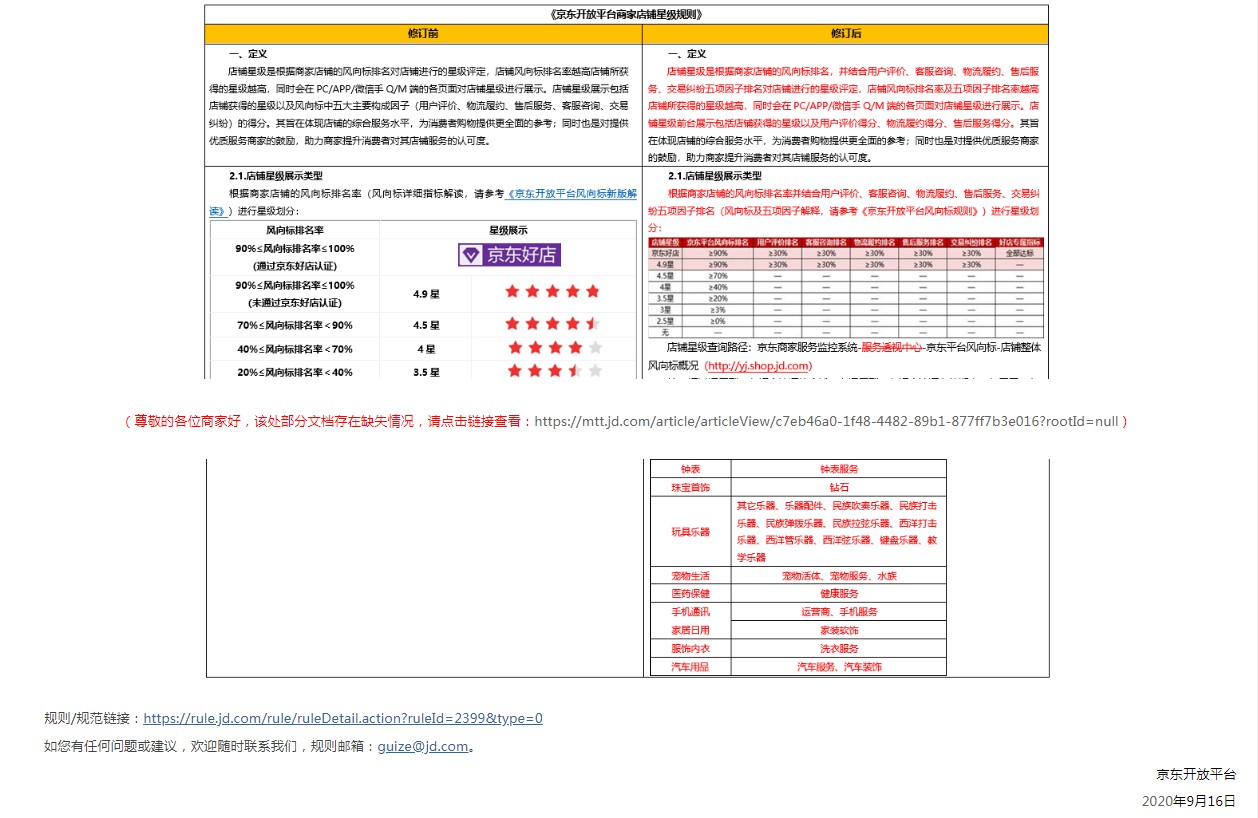Click the 70%≤风向标排名率<90% cell

coord(295,325)
